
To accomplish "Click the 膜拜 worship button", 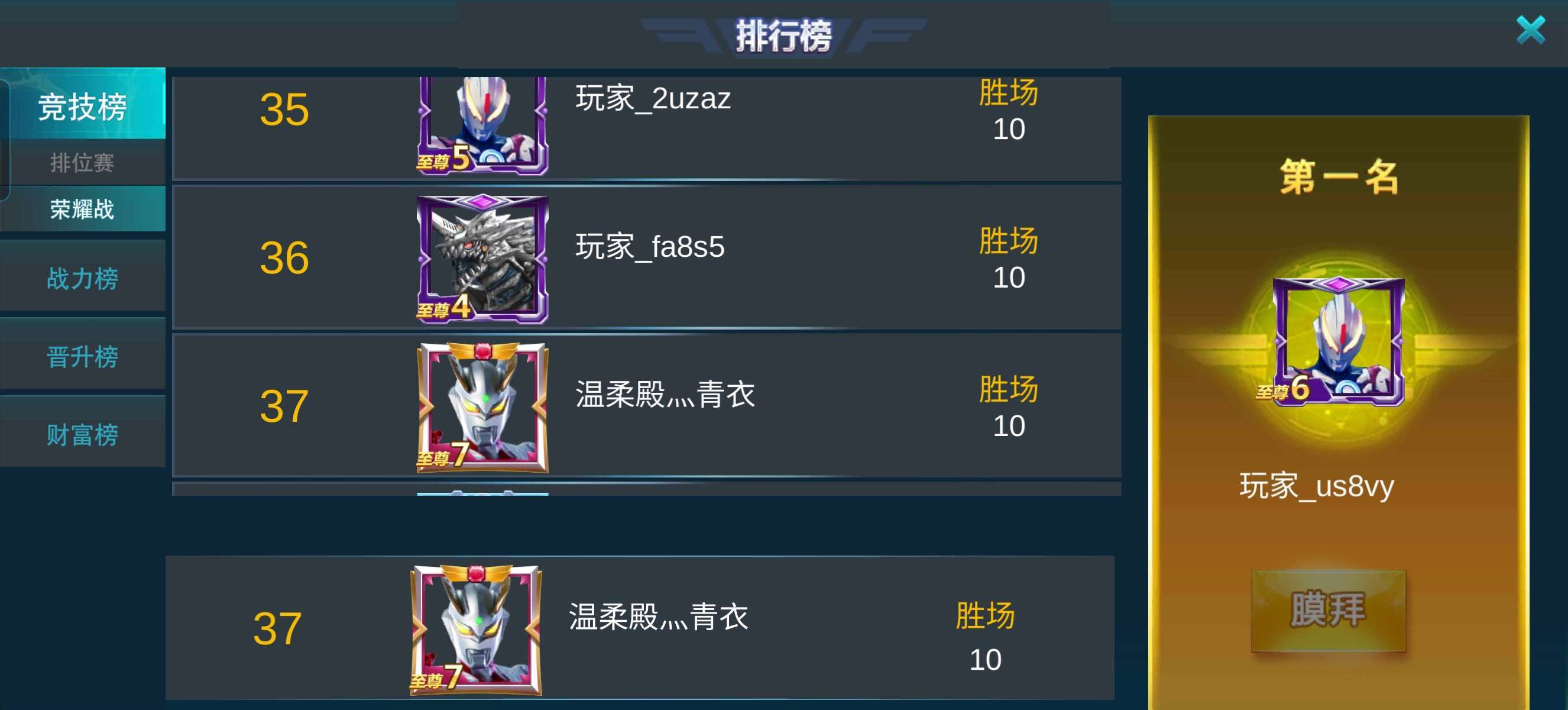I will pyautogui.click(x=1328, y=610).
